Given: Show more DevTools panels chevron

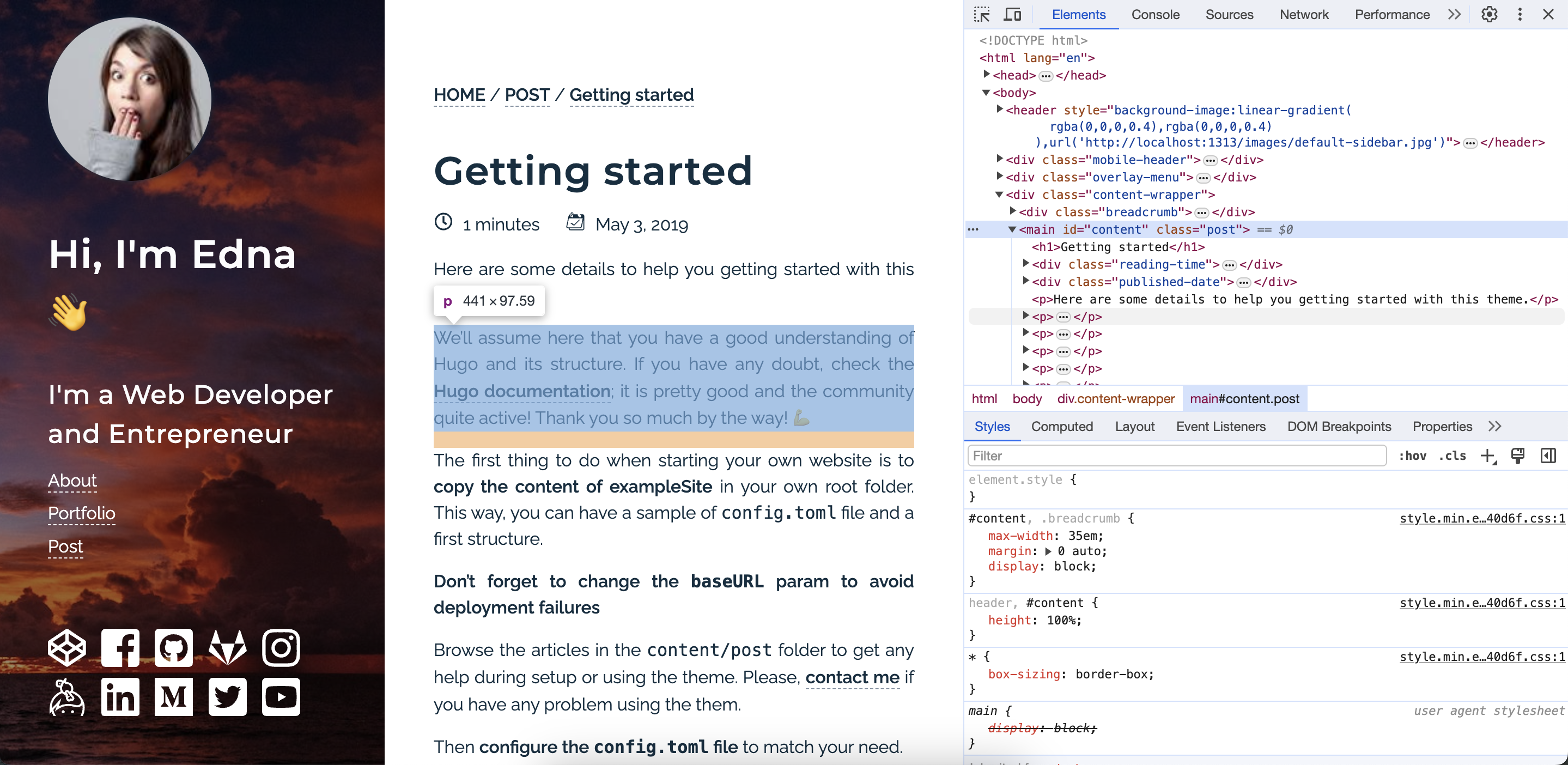Looking at the screenshot, I should click(x=1454, y=15).
